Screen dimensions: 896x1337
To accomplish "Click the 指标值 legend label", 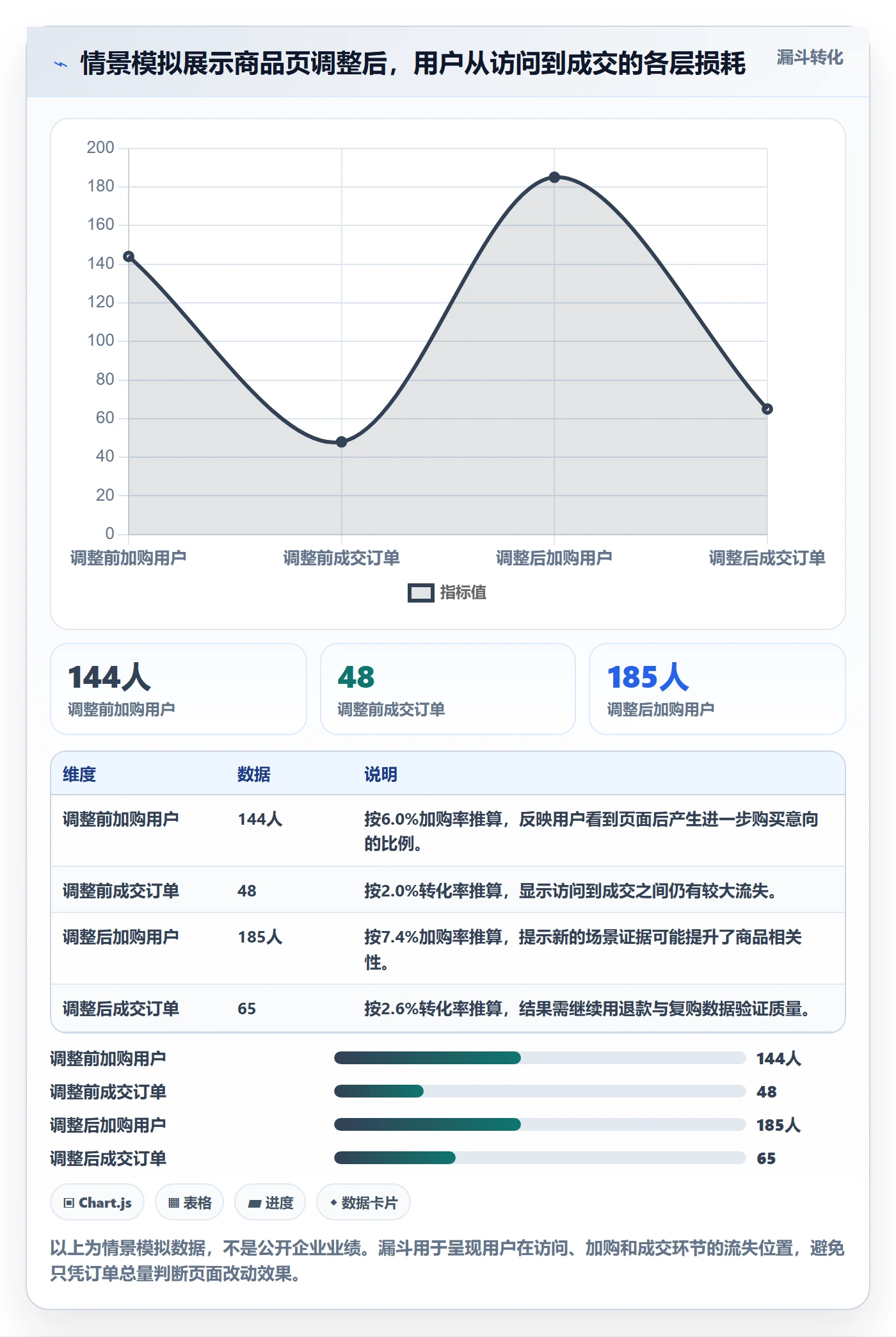I will (463, 593).
